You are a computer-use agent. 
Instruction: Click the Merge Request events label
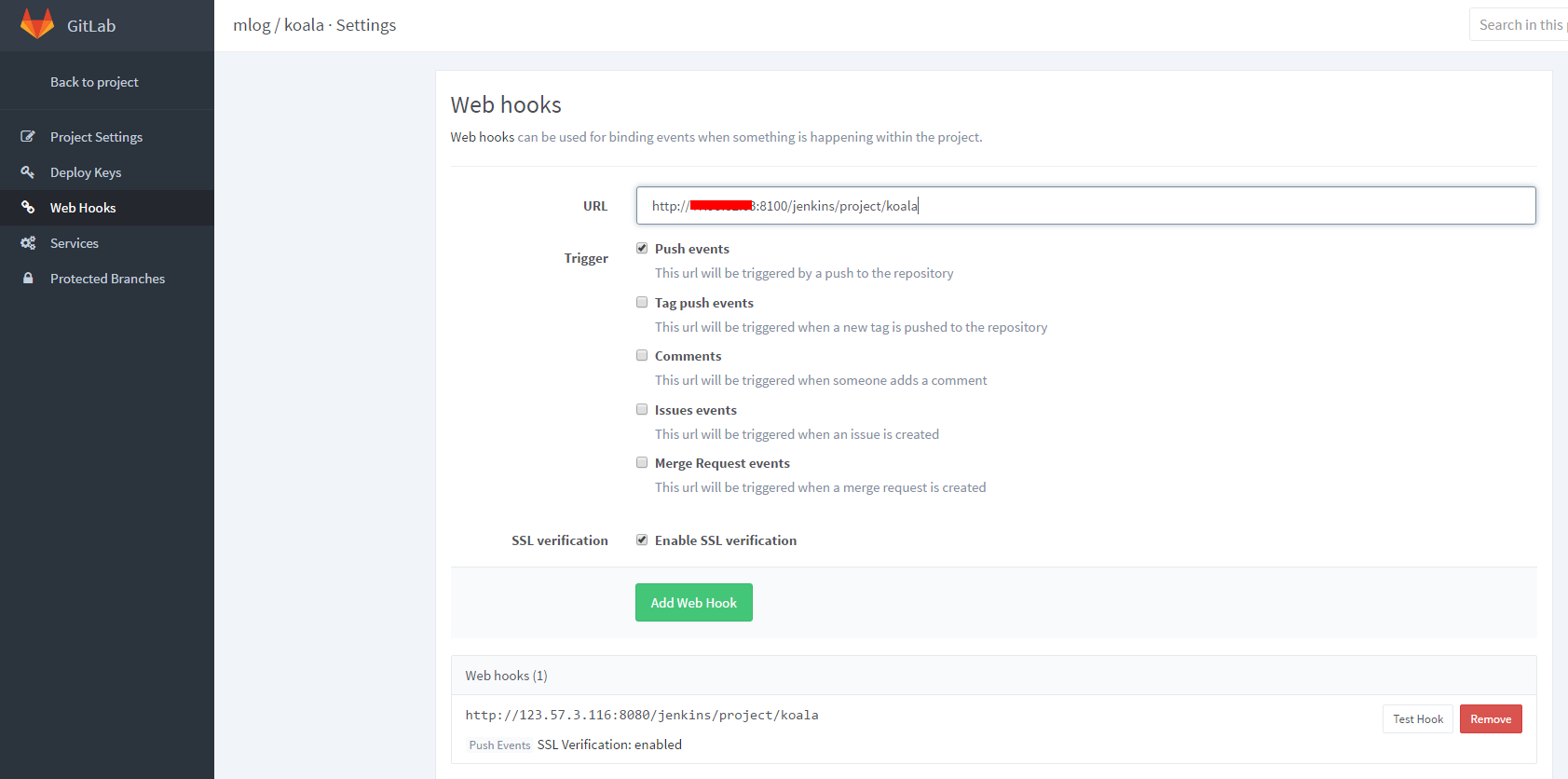(722, 463)
